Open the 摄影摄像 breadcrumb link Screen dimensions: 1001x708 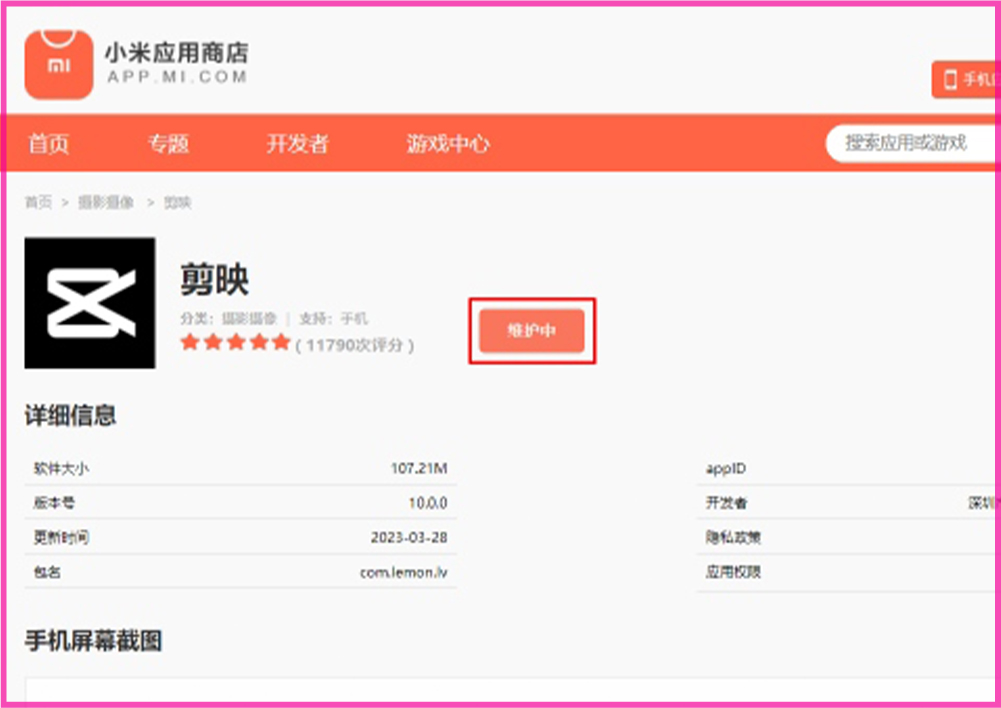(106, 203)
